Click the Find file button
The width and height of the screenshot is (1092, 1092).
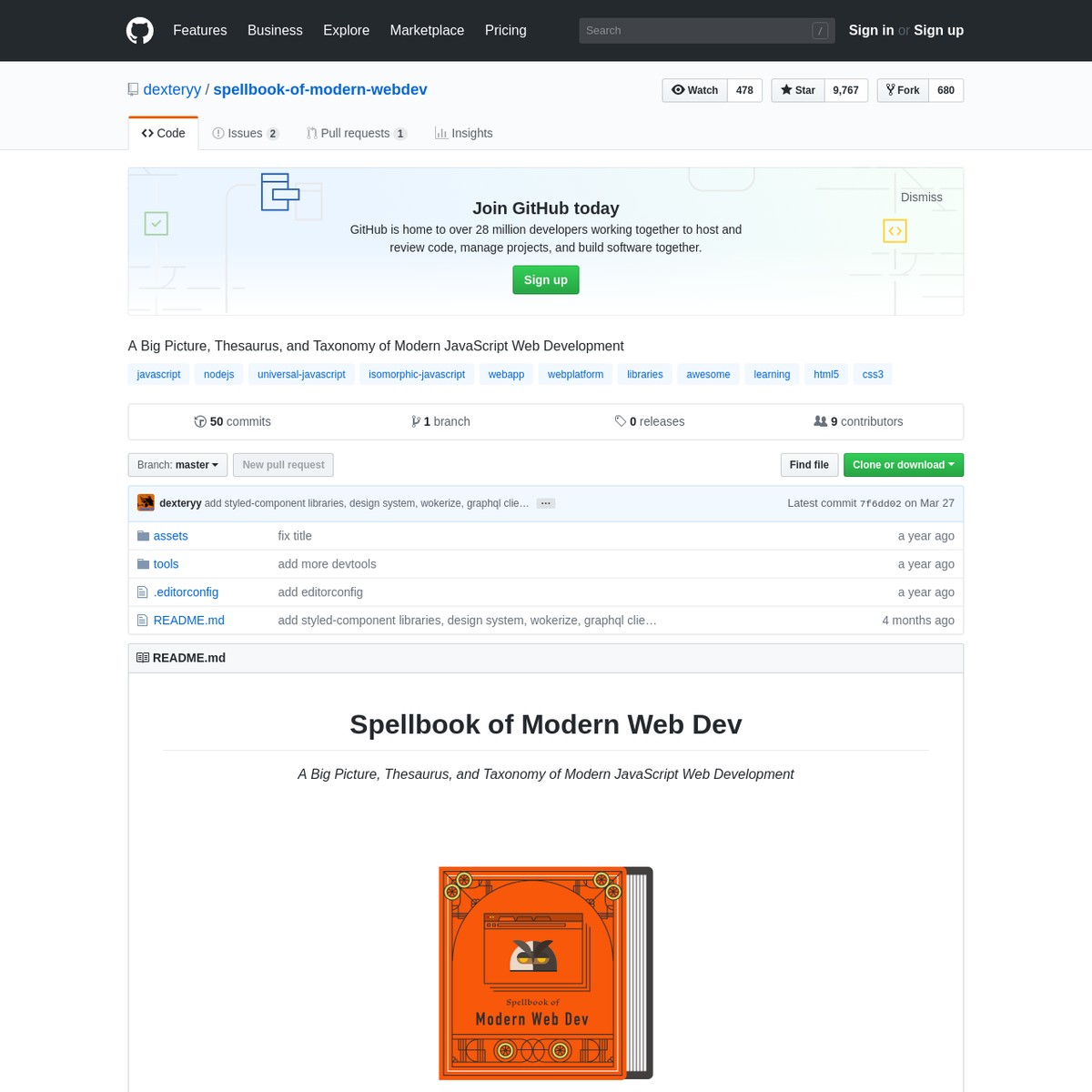[809, 465]
